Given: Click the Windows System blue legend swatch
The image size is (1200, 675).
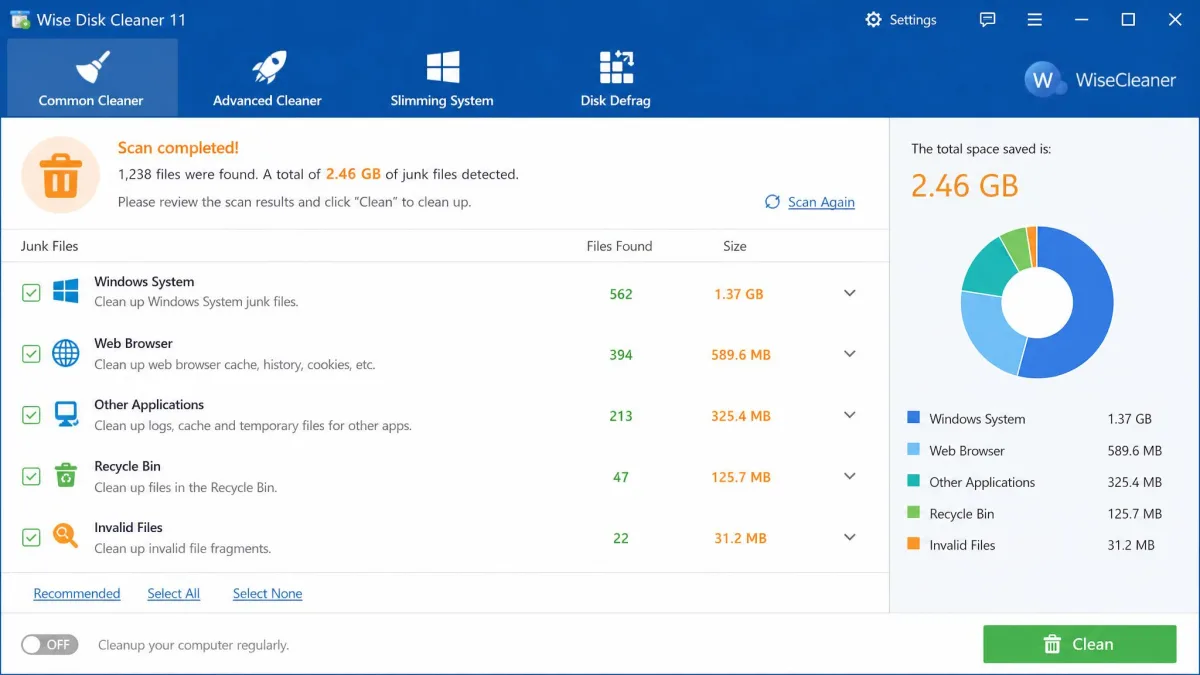Looking at the screenshot, I should 913,418.
